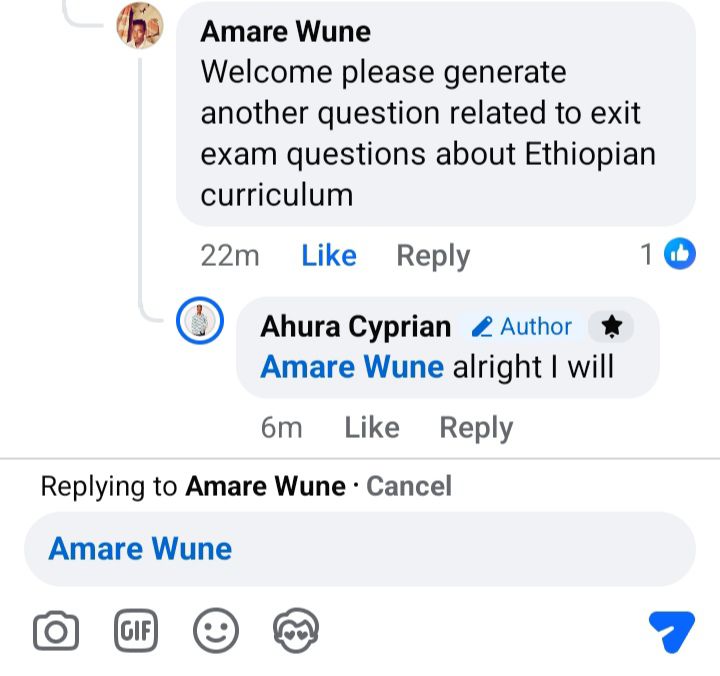
Task: Open the avatar stickers icon
Action: click(x=296, y=631)
